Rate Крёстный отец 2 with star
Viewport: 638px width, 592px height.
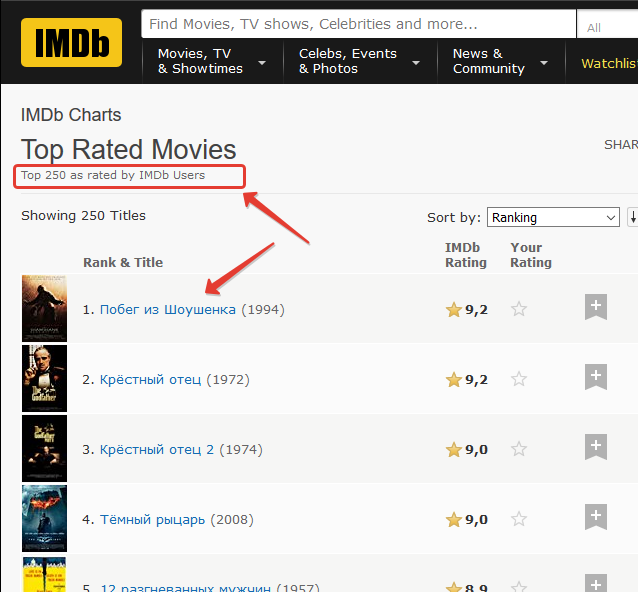click(x=519, y=449)
